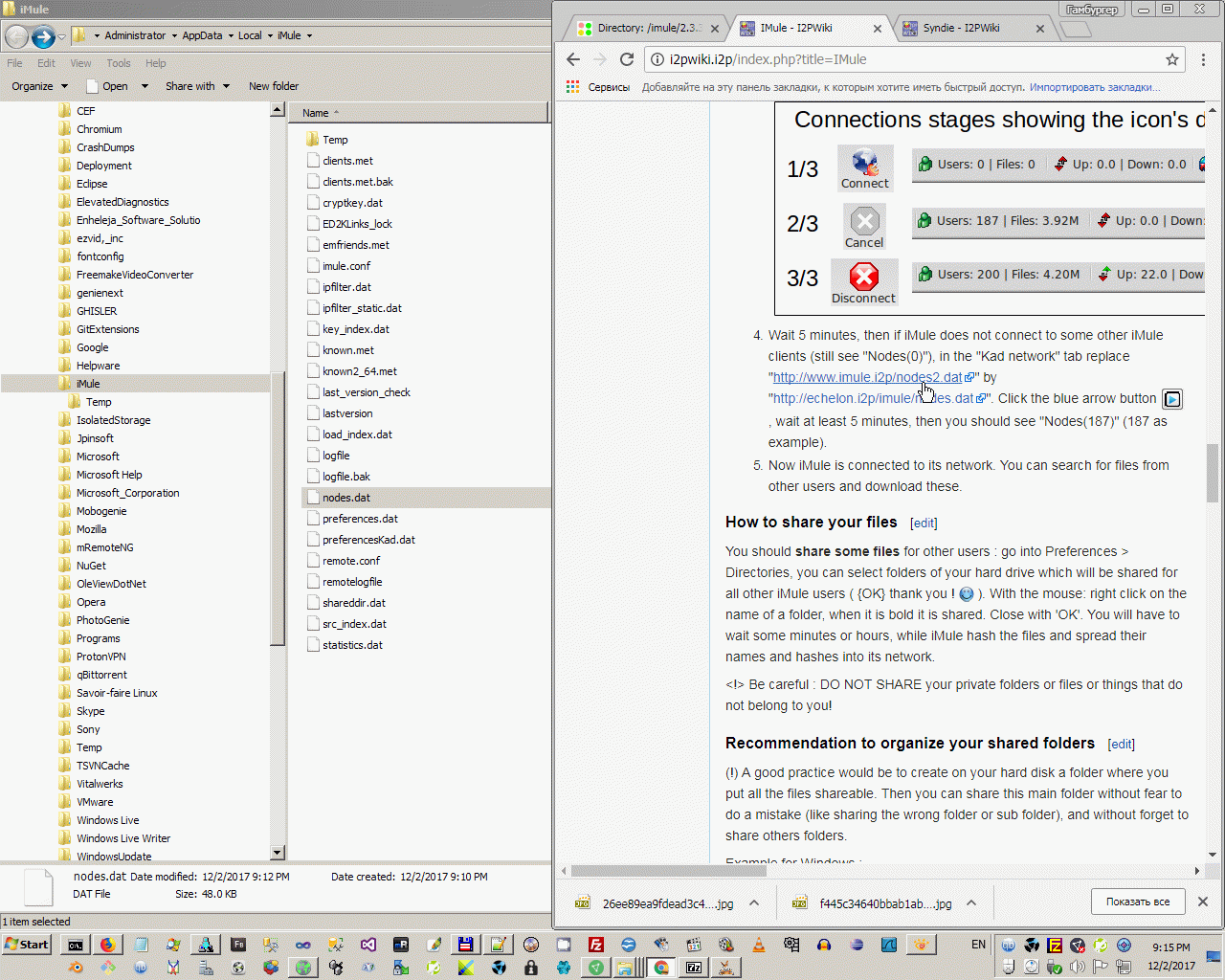
Task: Click the Показать все downloads button
Action: tap(1138, 902)
